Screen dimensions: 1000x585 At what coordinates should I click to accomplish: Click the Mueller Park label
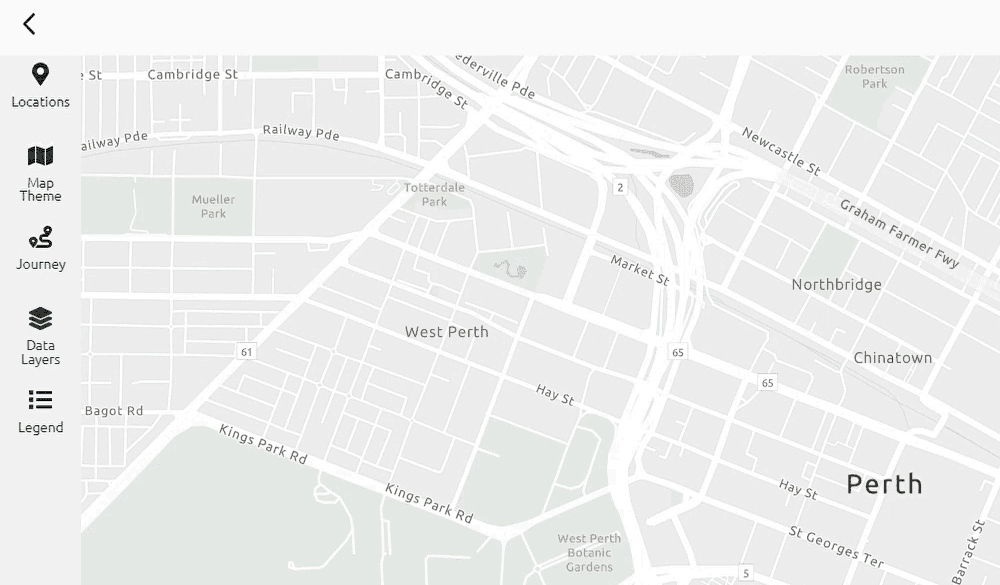pyautogui.click(x=214, y=206)
